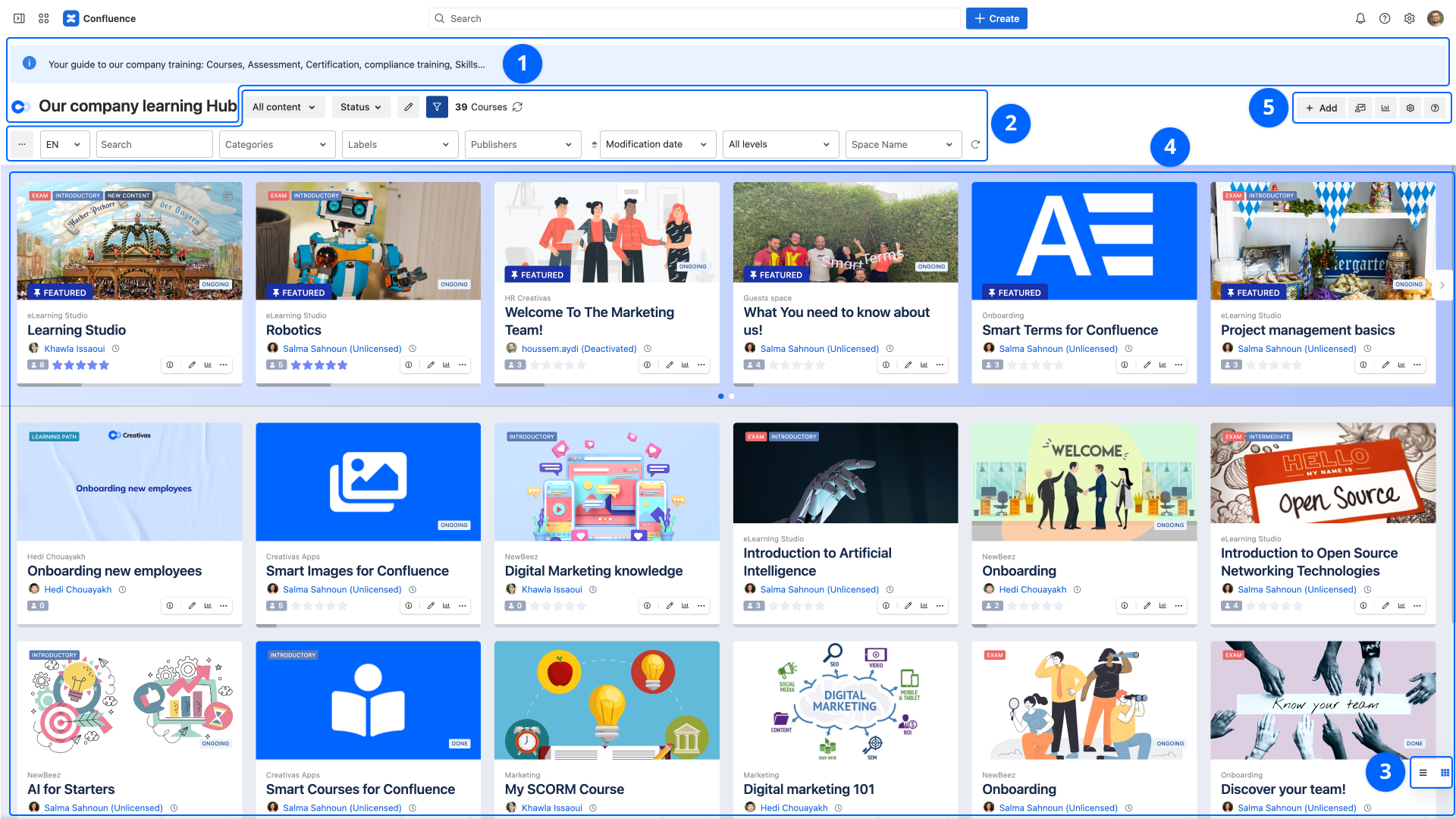
Task: Expand the All content dropdown
Action: point(284,107)
